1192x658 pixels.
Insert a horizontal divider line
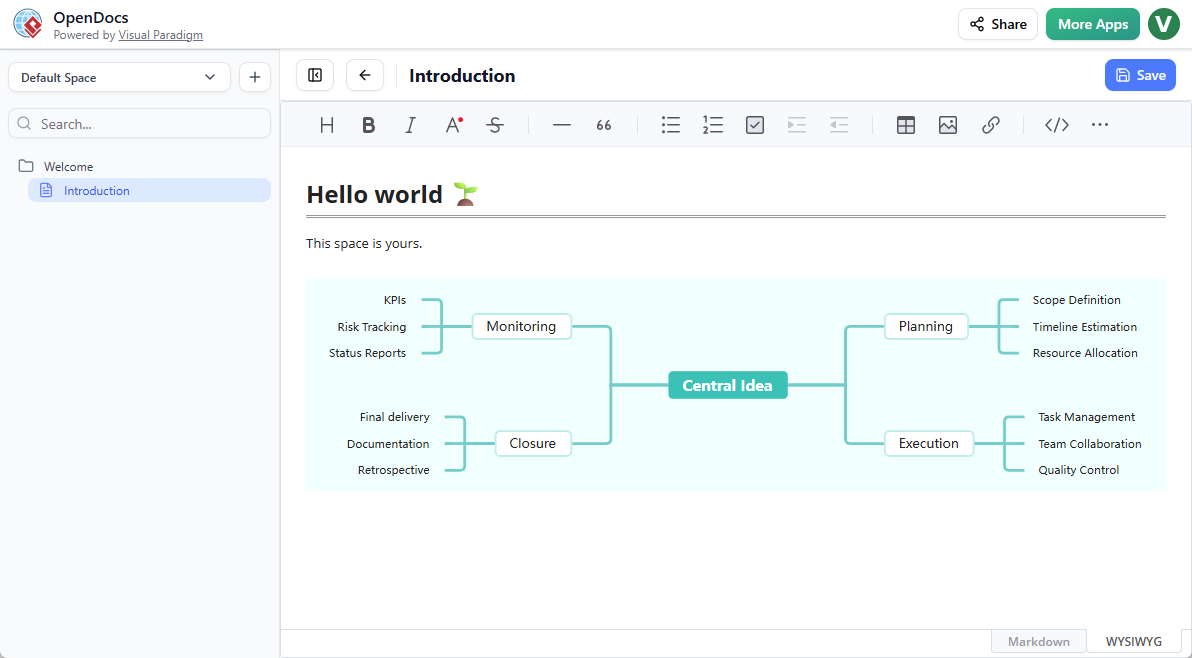click(561, 124)
